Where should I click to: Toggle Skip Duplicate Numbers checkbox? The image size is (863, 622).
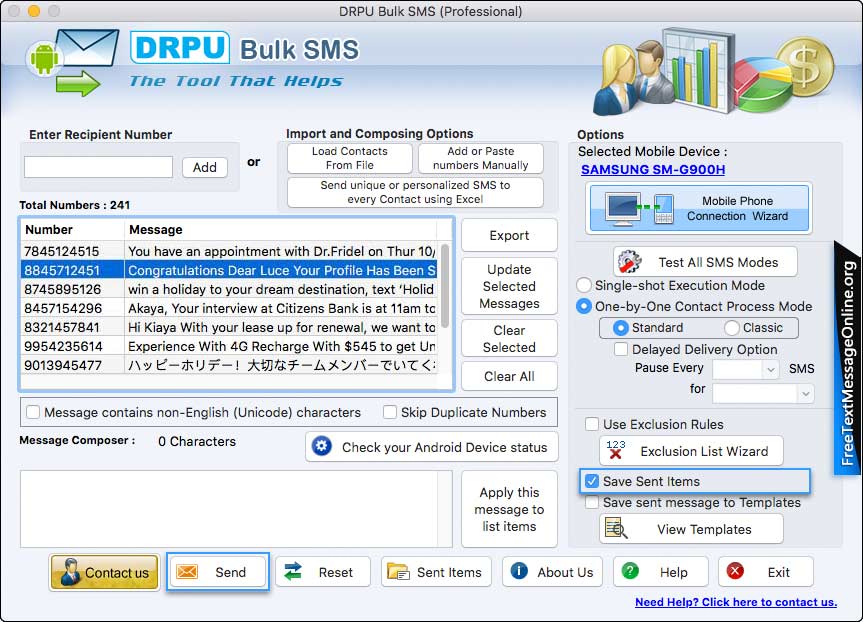tap(390, 412)
